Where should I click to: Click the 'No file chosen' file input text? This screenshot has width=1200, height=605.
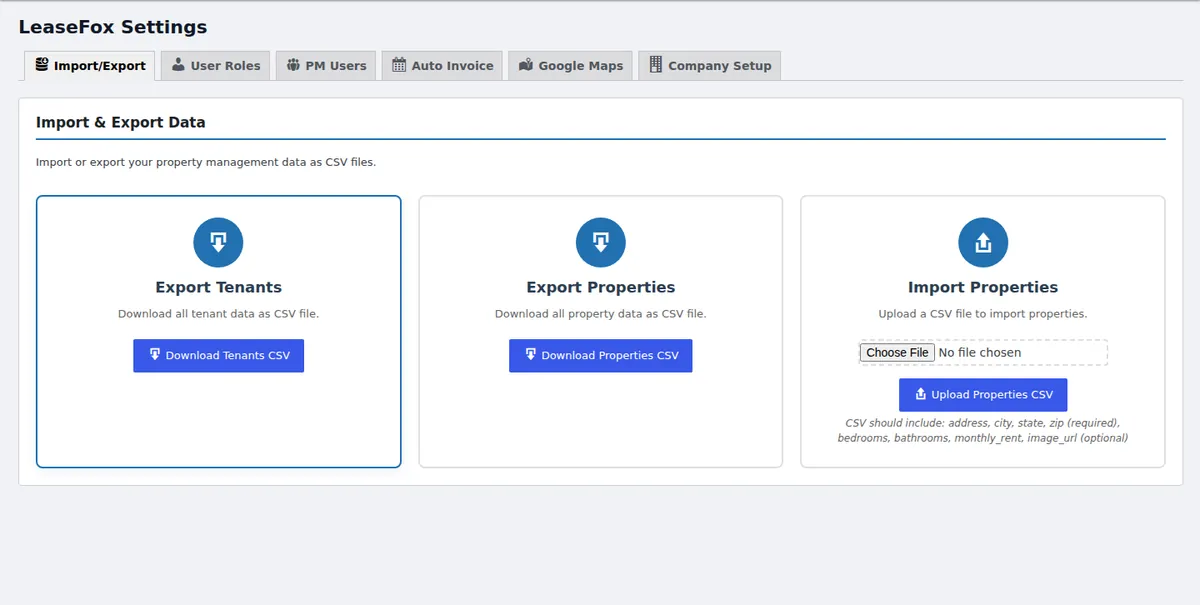980,352
